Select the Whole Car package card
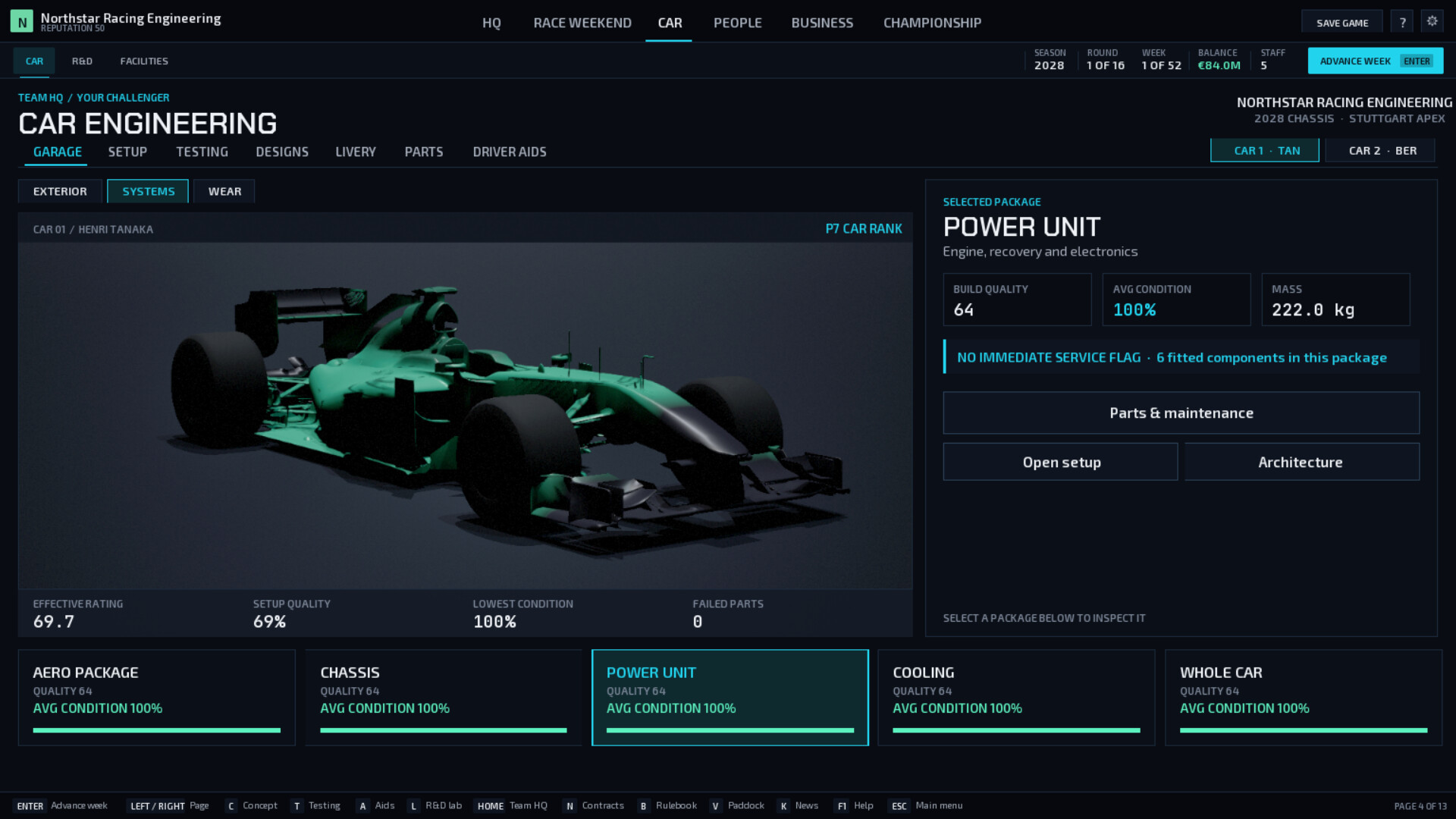 pyautogui.click(x=1304, y=698)
